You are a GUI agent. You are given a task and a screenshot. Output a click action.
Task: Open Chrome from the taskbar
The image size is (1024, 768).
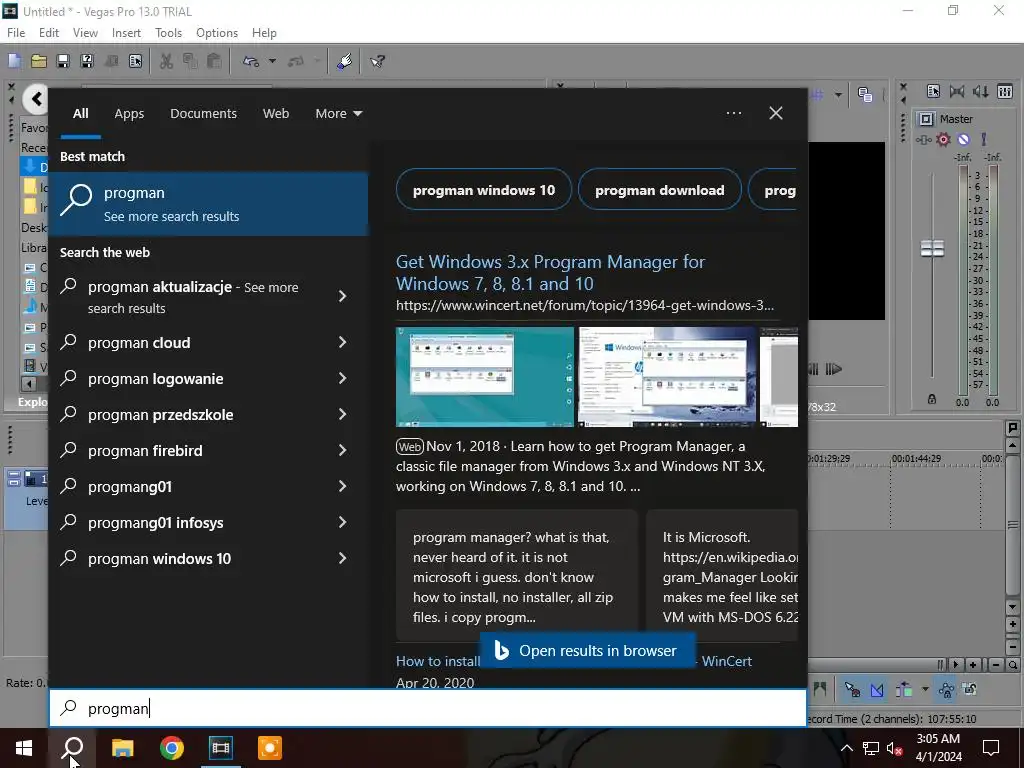pyautogui.click(x=172, y=748)
